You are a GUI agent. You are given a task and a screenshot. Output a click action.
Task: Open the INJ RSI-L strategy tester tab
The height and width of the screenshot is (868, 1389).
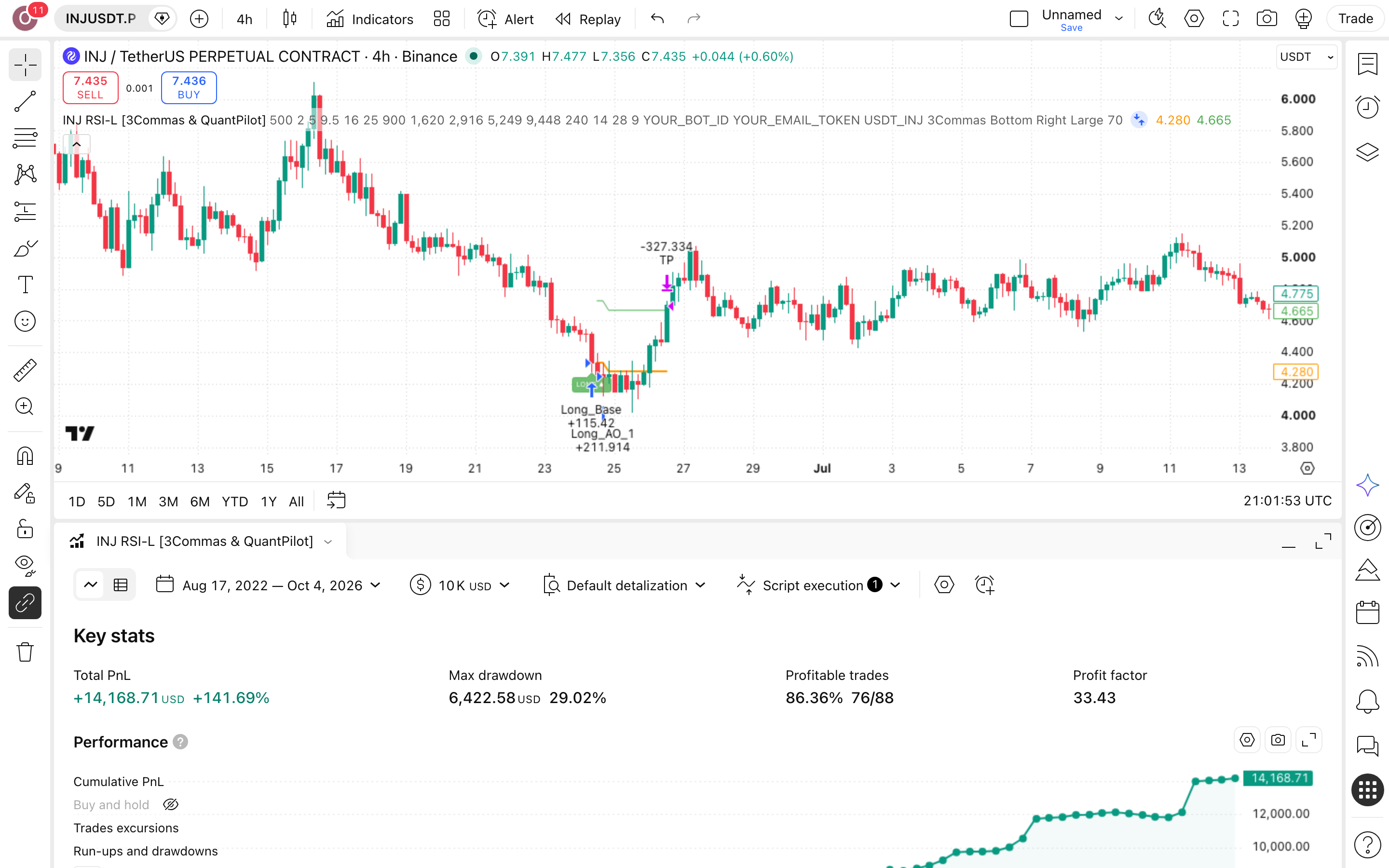coord(200,541)
